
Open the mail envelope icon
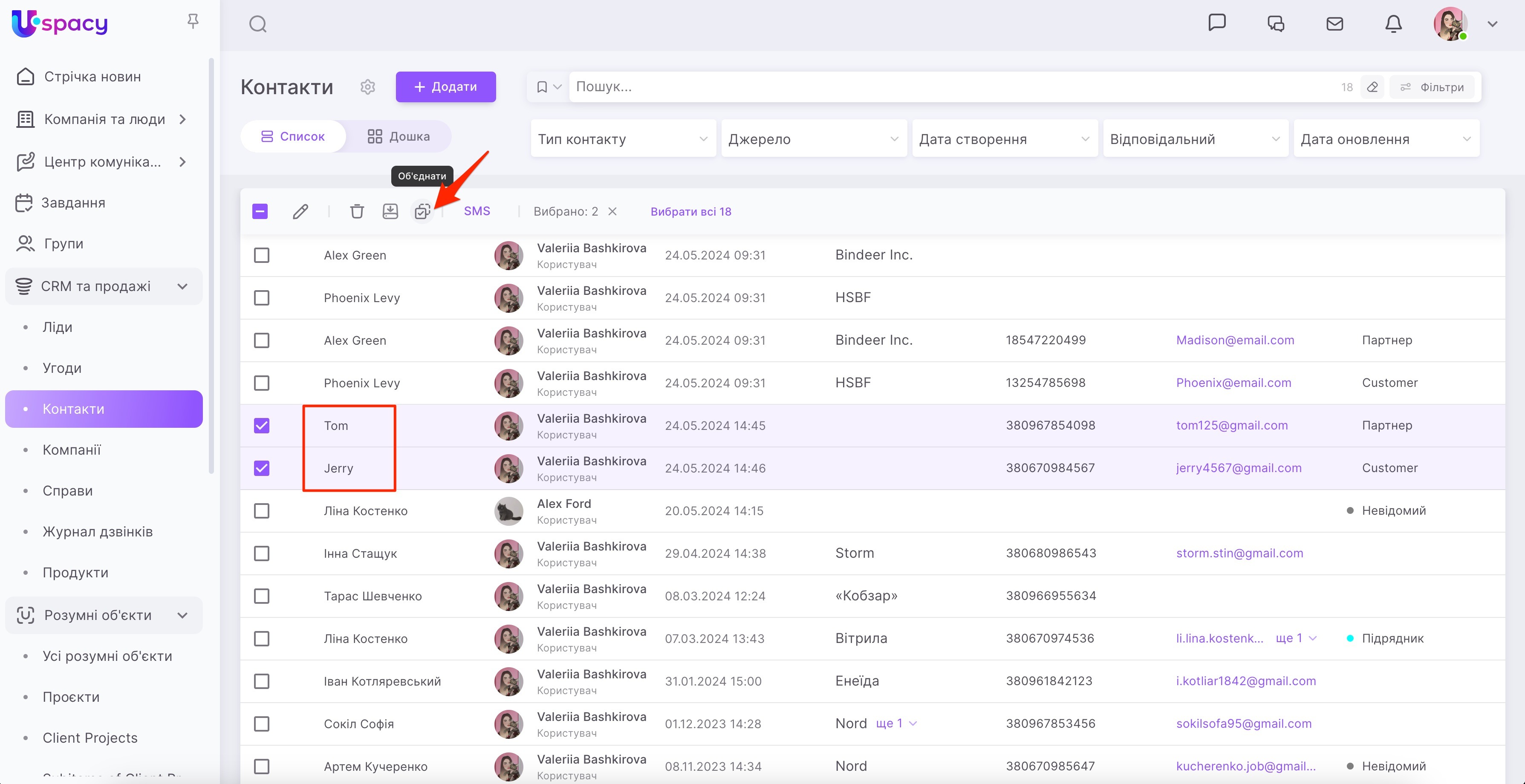[x=1334, y=24]
